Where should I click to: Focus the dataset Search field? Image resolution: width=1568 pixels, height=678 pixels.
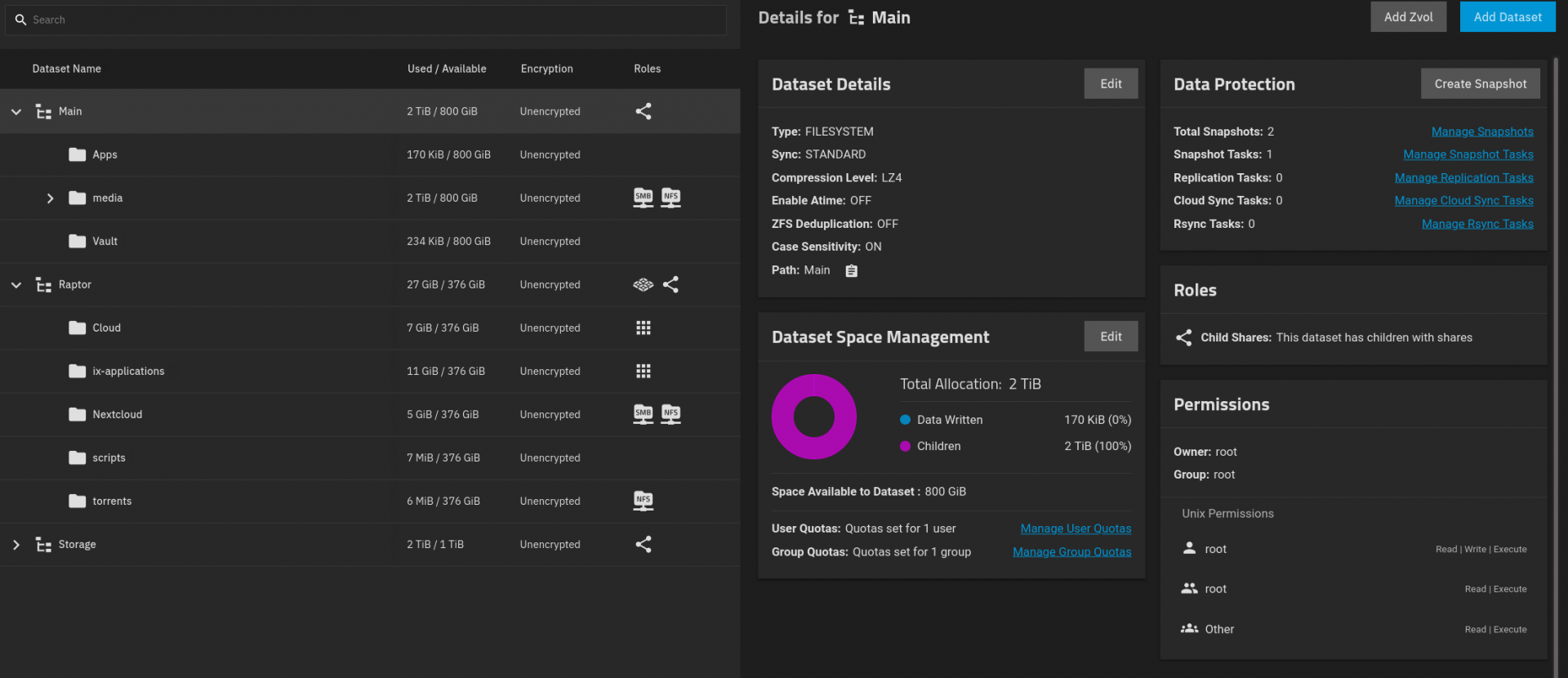[x=366, y=20]
